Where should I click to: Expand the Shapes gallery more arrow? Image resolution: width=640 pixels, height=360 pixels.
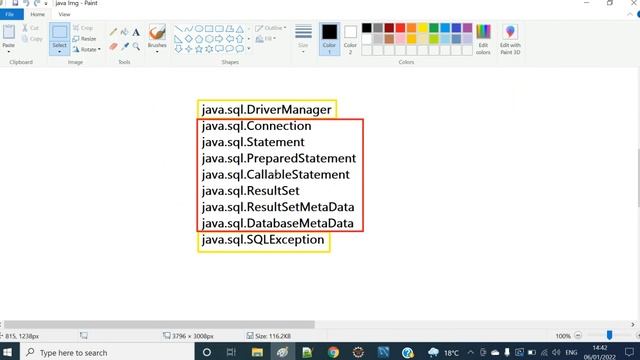point(249,49)
